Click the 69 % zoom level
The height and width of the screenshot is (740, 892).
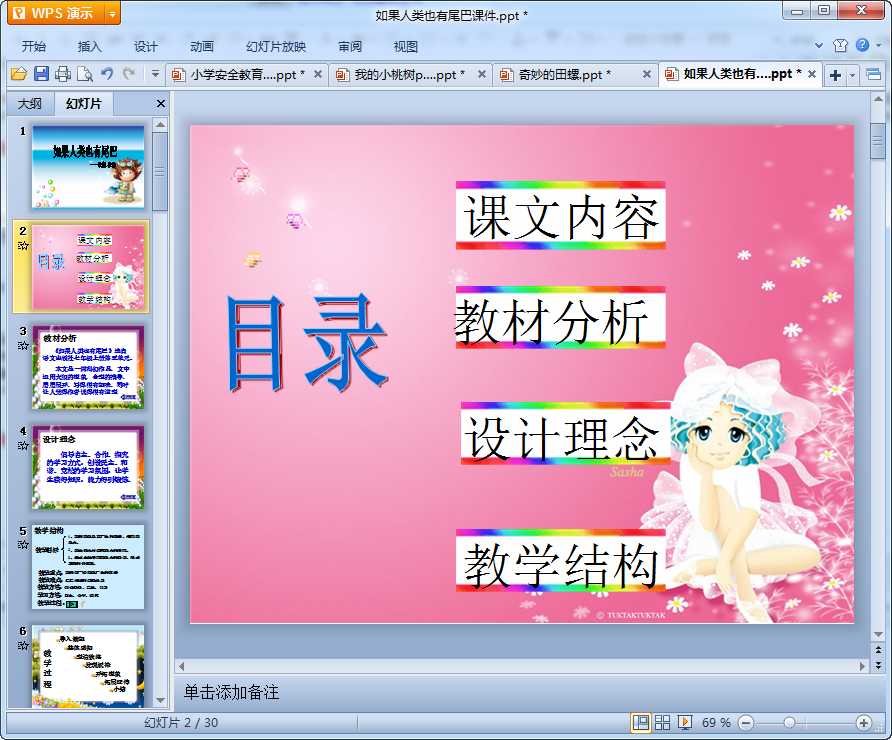(716, 723)
